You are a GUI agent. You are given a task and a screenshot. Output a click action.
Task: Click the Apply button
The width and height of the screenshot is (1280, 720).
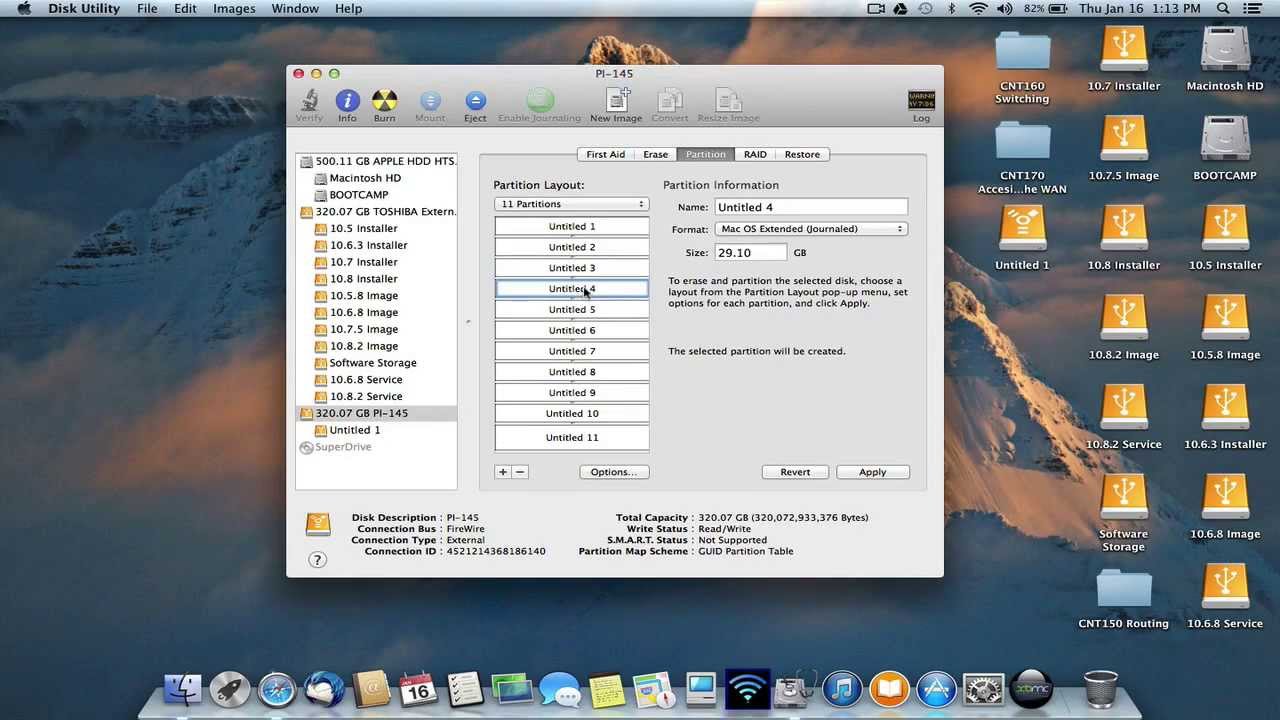(x=872, y=472)
